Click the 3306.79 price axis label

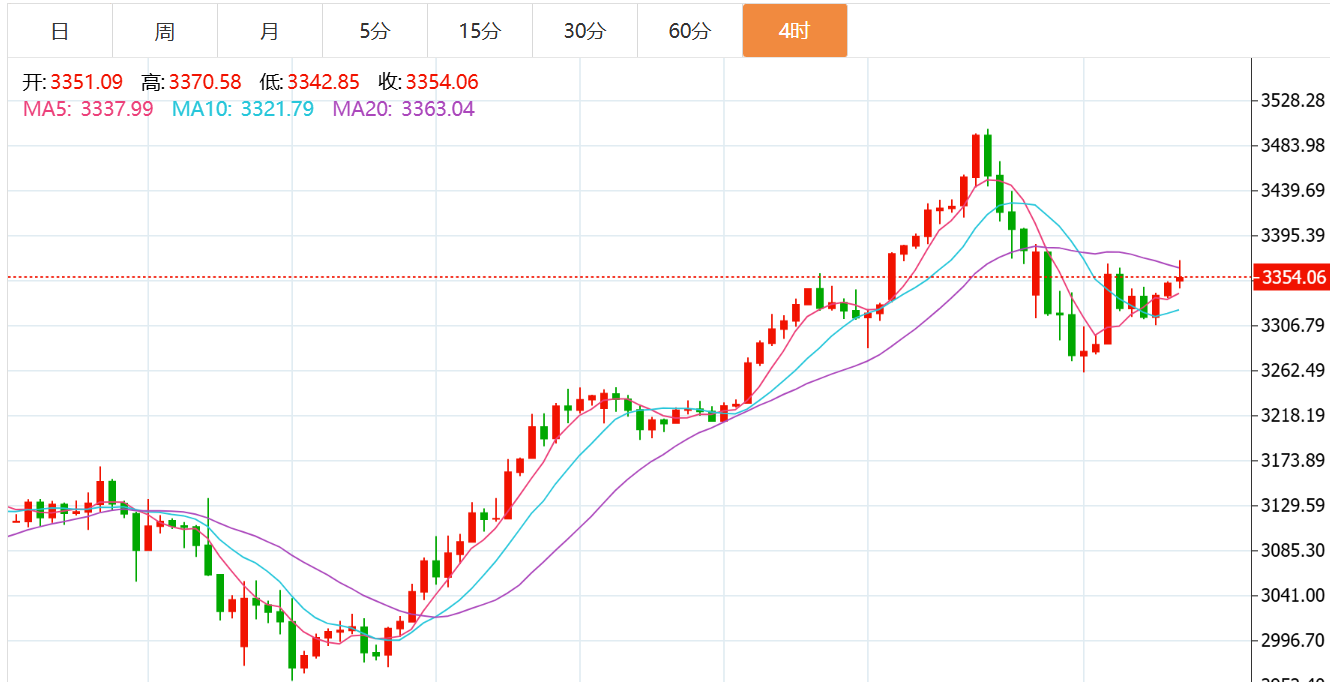[x=1293, y=325]
